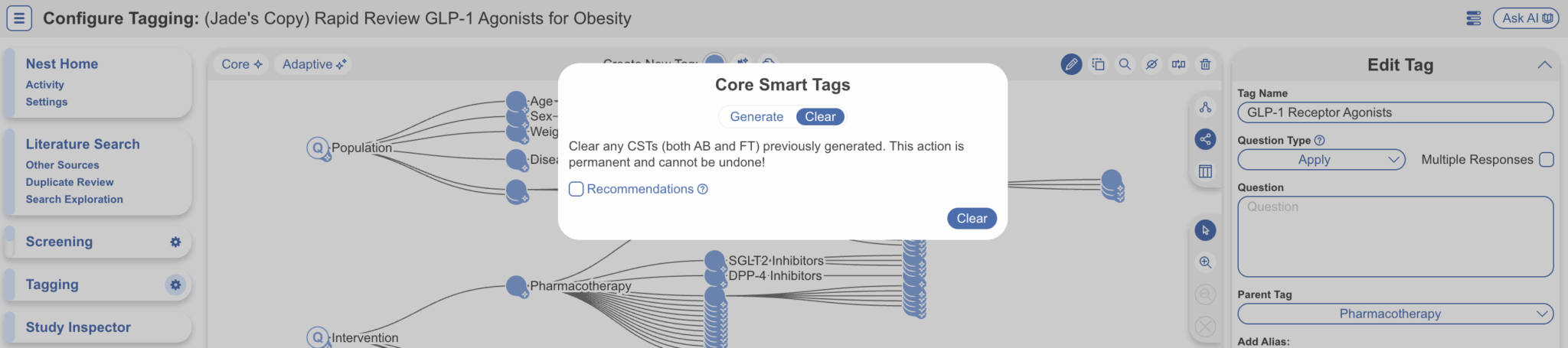Go to the Screening module
Screen dimensions: 1568x348
59,242
